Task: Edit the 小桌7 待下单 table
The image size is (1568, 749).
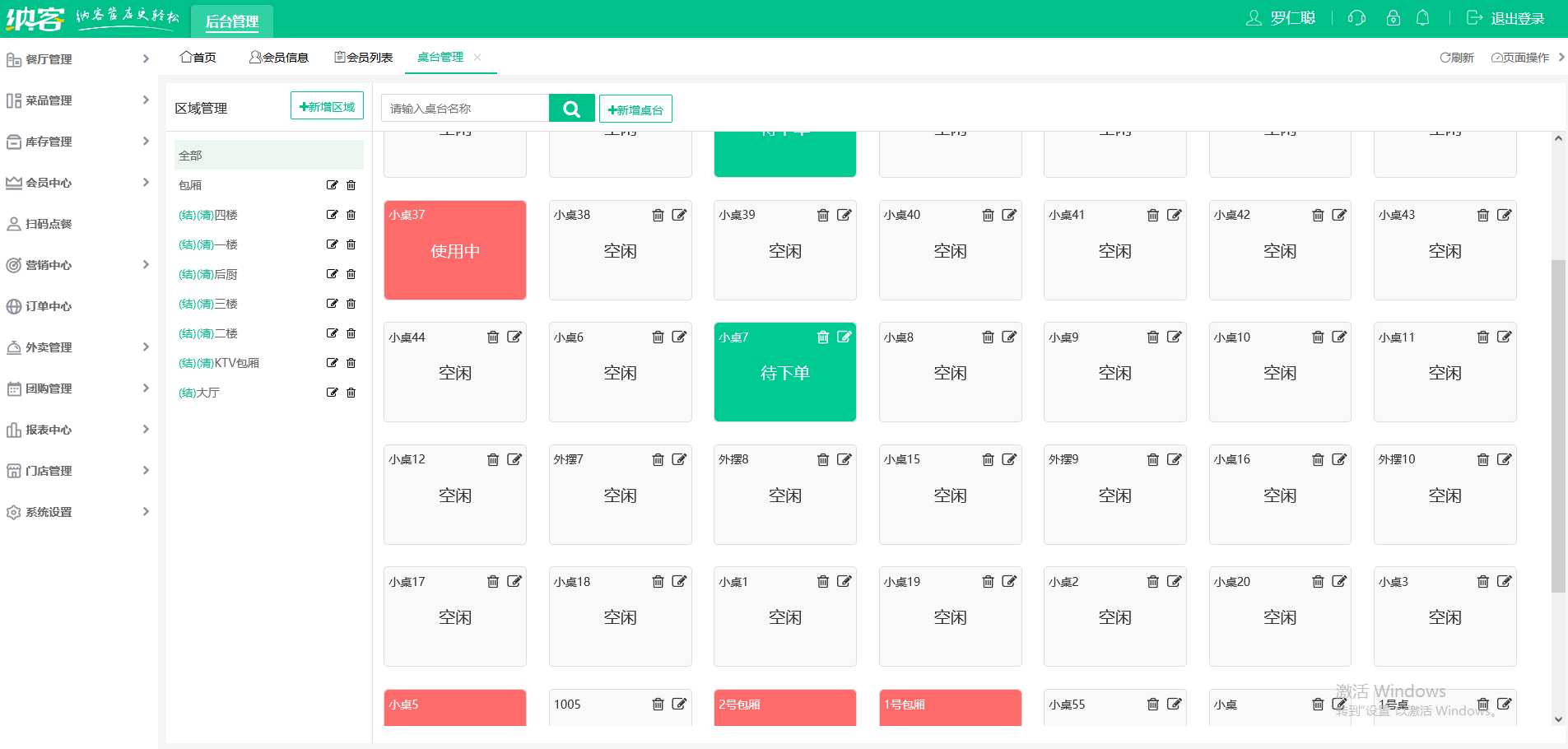Action: point(844,337)
